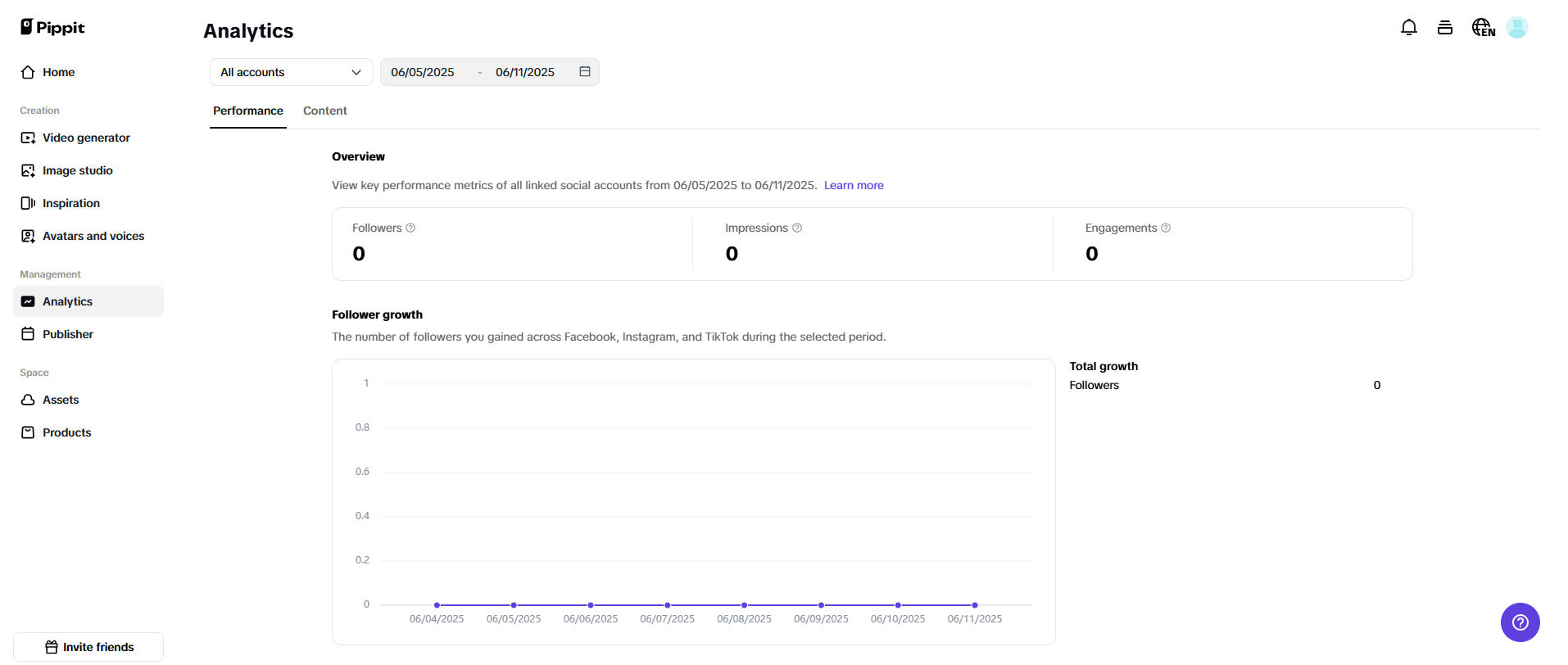Switch to the Performance tab
The width and height of the screenshot is (1568, 665).
pos(248,111)
